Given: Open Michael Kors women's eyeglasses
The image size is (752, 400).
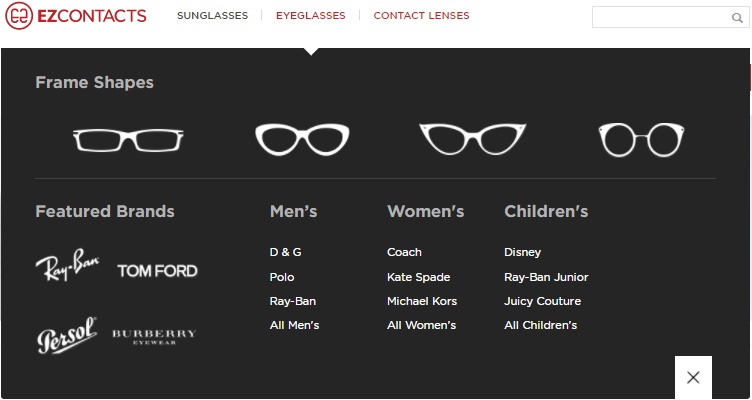Looking at the screenshot, I should (422, 301).
